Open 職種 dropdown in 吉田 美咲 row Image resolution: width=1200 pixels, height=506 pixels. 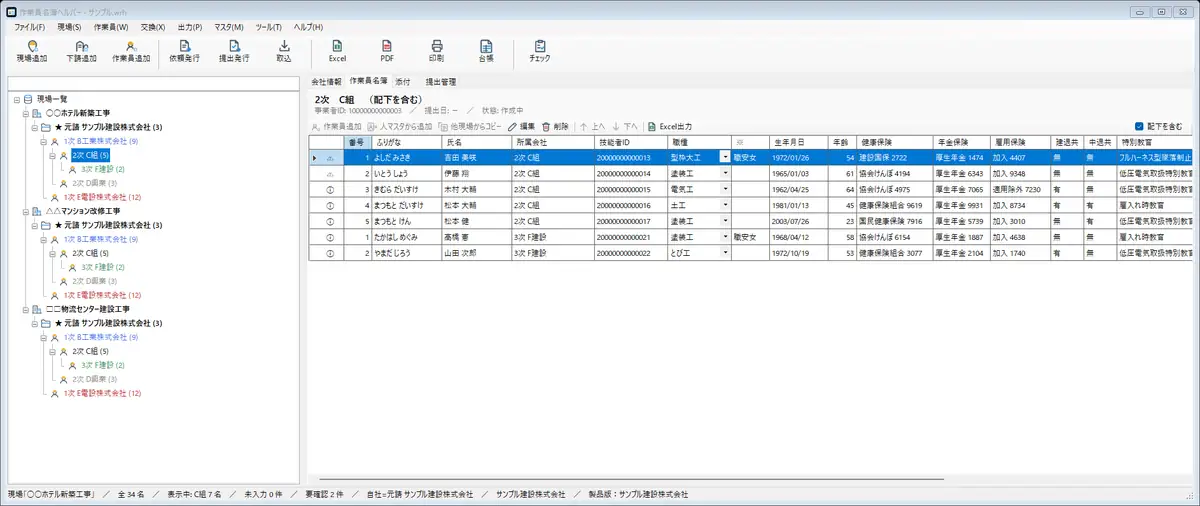(x=725, y=157)
